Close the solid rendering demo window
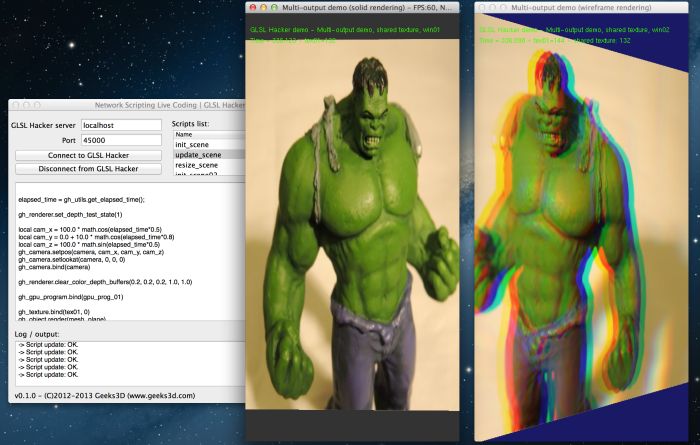Viewport: 700px width, 445px height. click(x=253, y=8)
